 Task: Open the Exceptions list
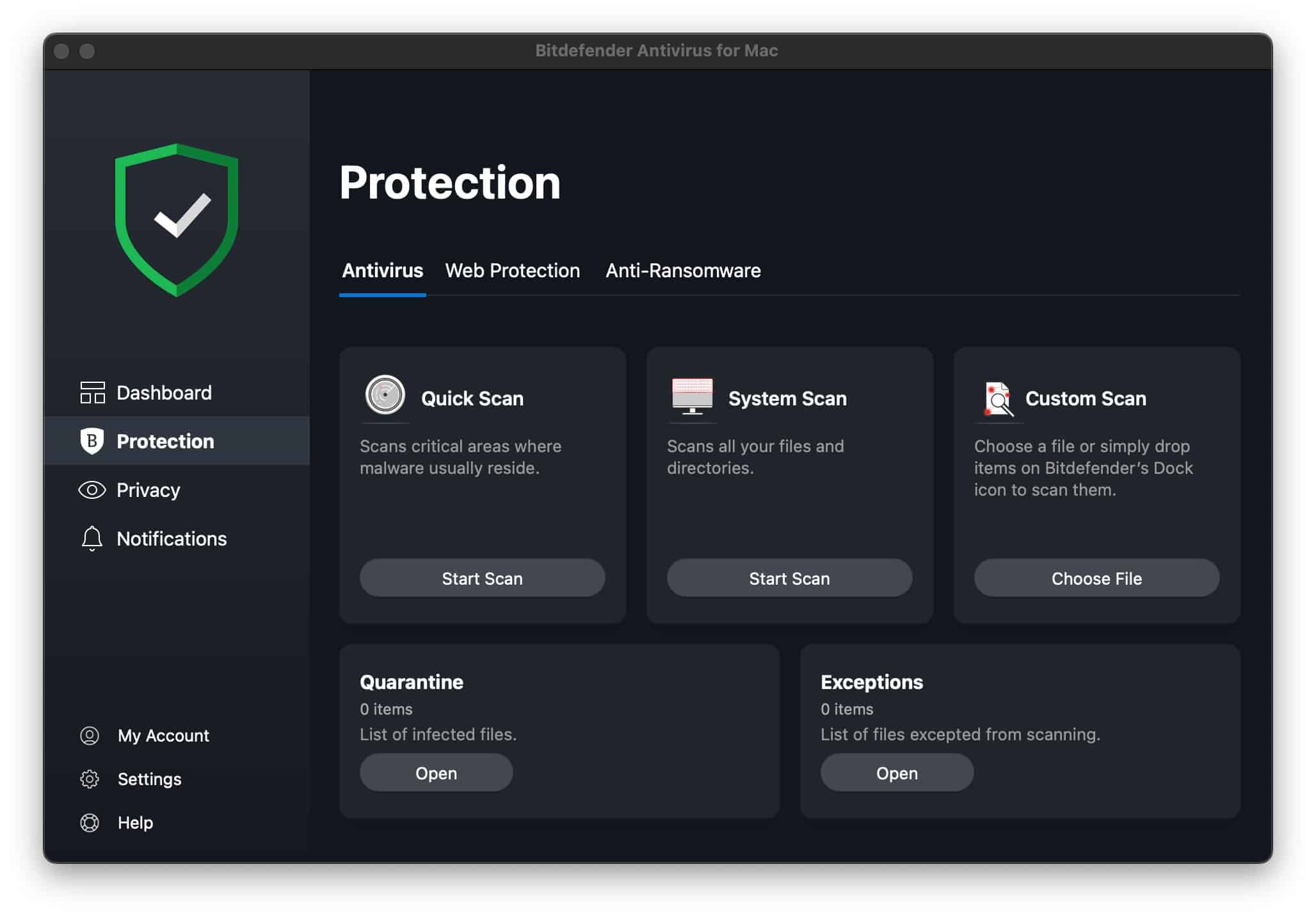click(x=897, y=773)
